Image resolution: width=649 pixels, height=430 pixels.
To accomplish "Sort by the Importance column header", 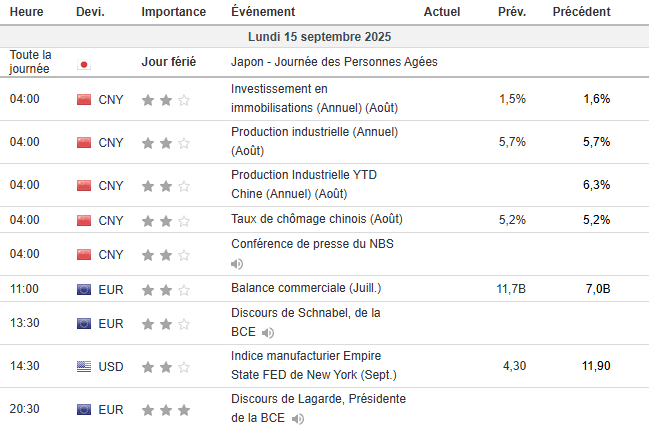I will (174, 12).
